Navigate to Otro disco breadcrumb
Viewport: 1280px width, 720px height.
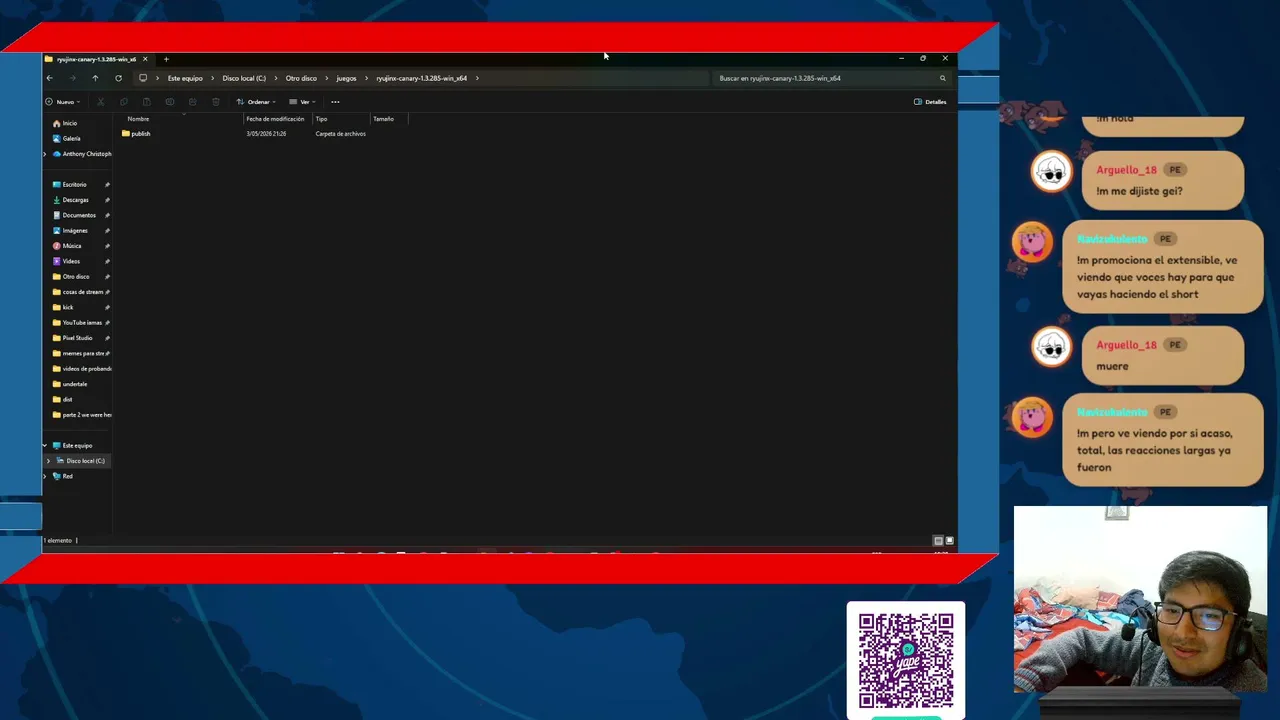[301, 78]
